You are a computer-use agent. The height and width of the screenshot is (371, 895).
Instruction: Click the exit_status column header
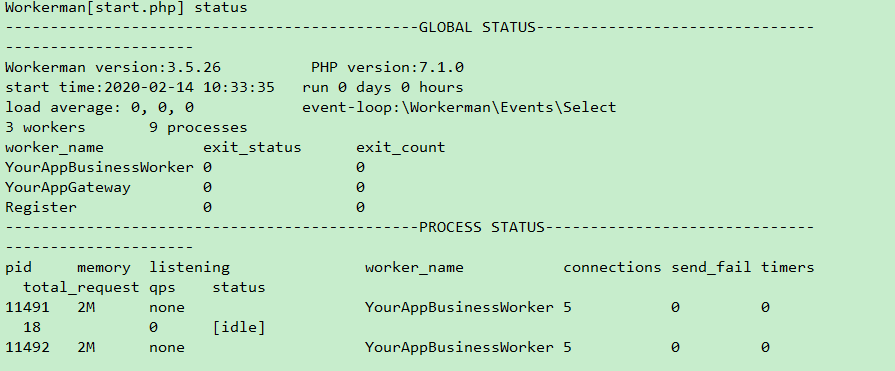click(x=252, y=147)
